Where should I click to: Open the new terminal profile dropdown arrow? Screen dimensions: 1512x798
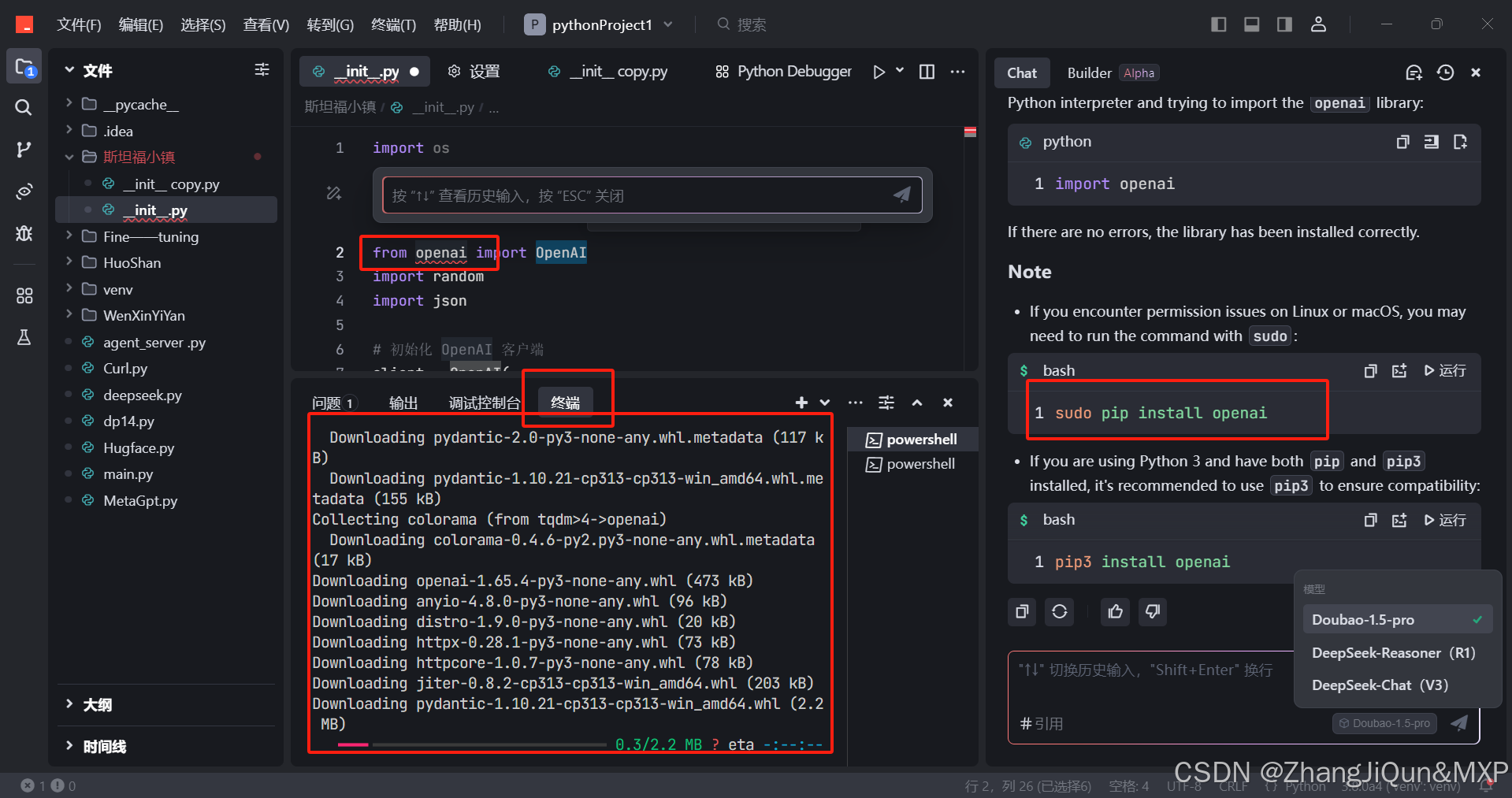(x=824, y=403)
